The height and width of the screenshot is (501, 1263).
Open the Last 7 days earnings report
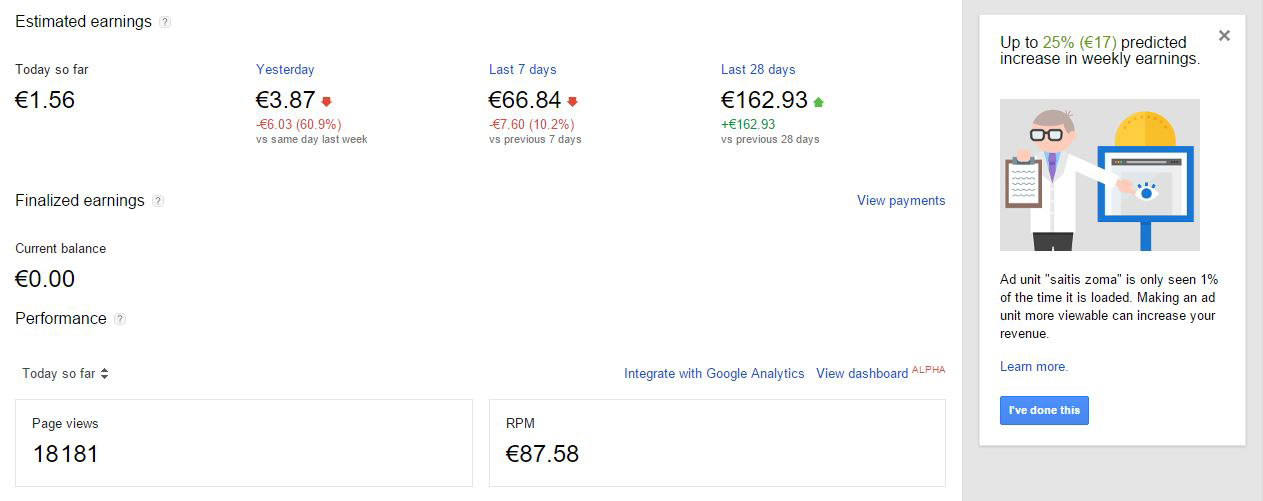pyautogui.click(x=522, y=69)
